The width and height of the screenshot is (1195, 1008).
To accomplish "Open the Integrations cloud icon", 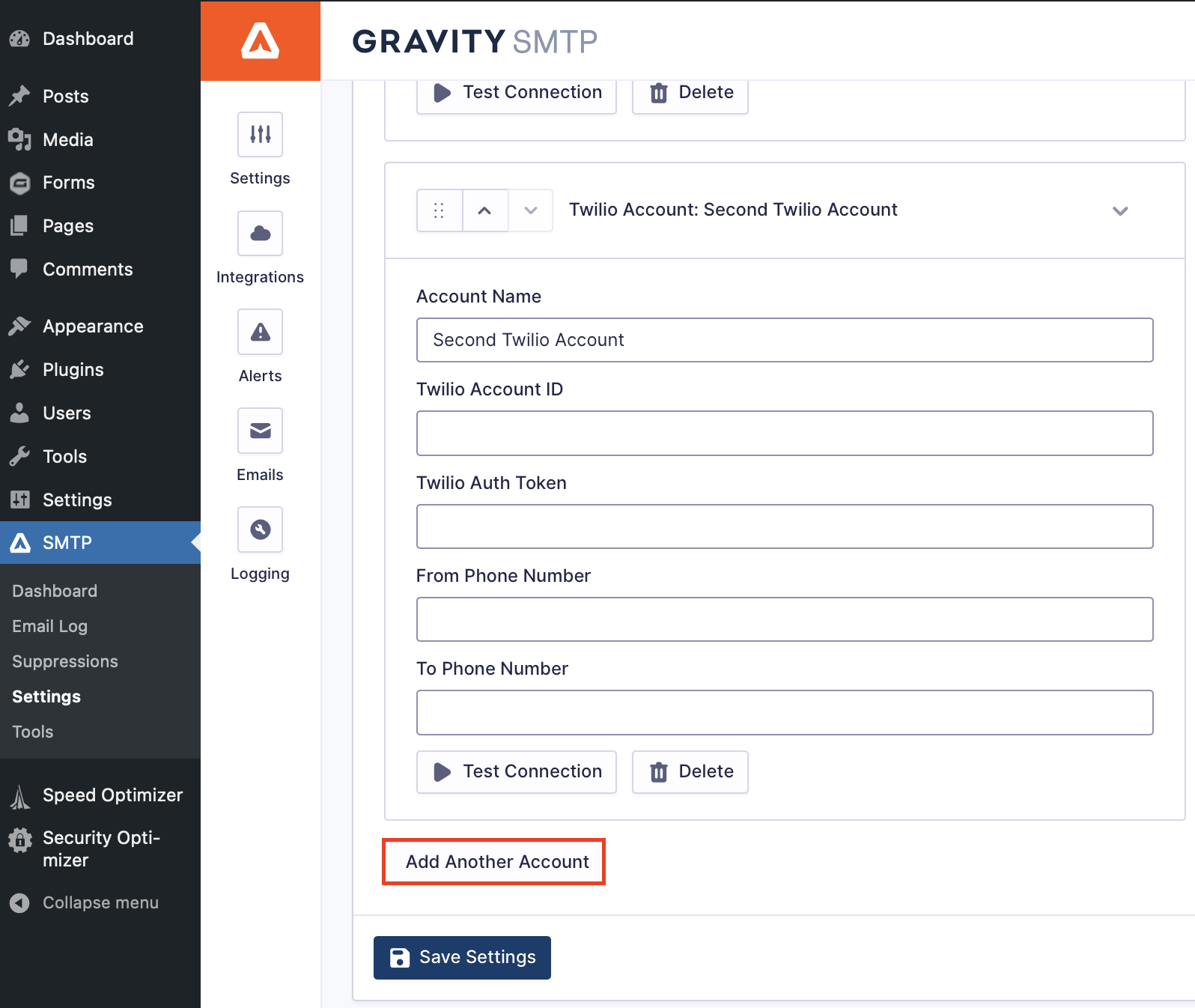I will [260, 234].
